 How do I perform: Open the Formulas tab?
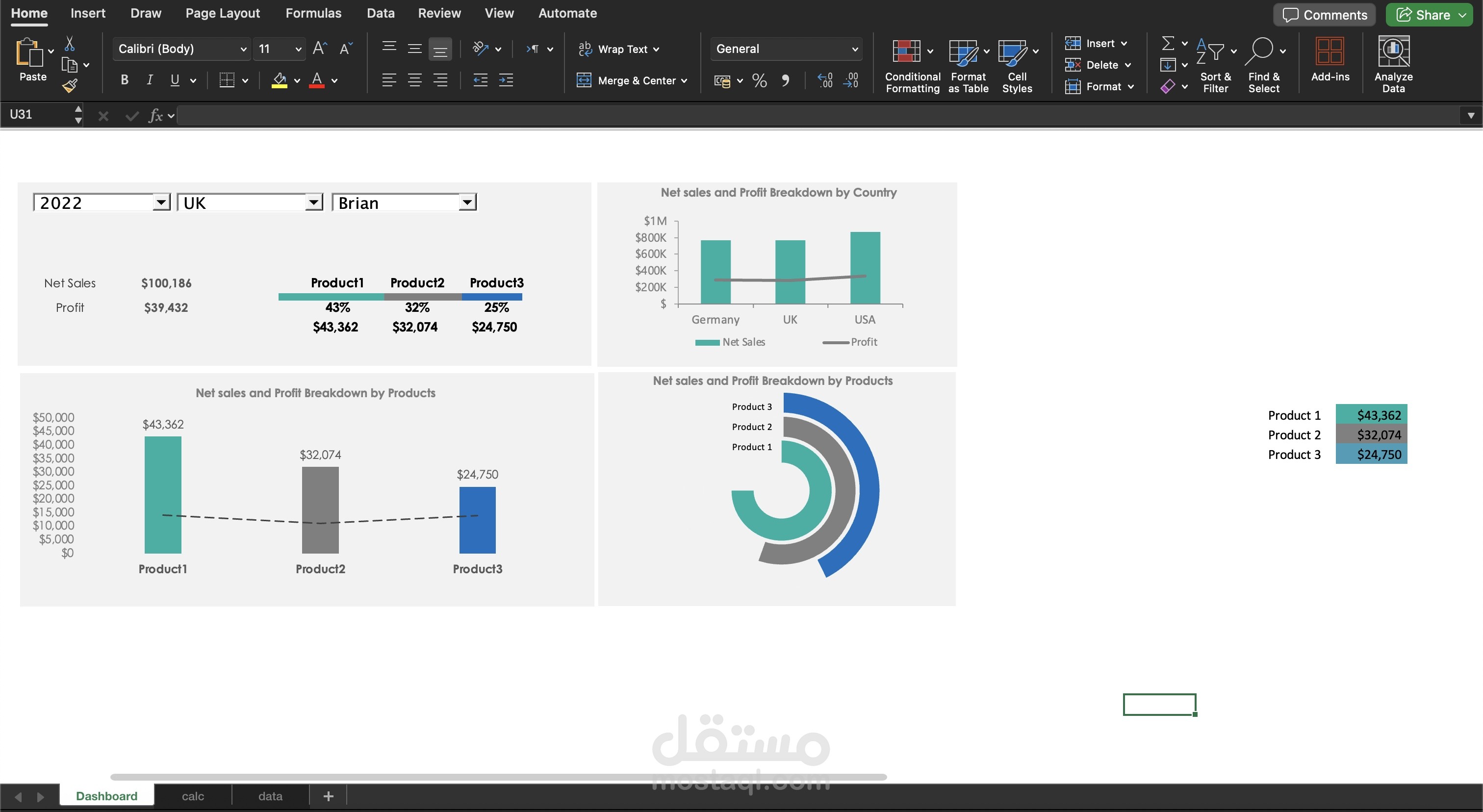pos(313,13)
